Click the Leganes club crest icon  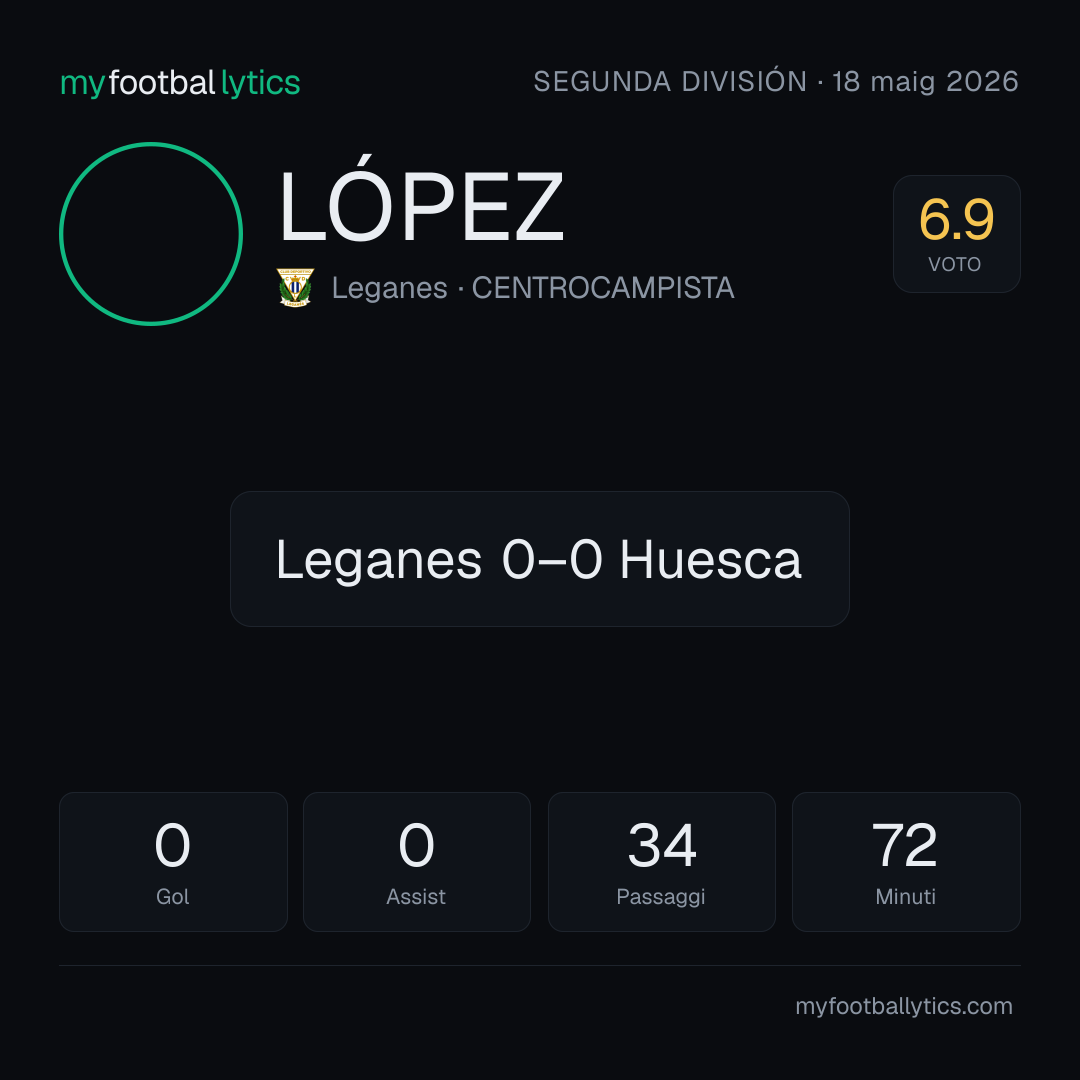point(295,287)
